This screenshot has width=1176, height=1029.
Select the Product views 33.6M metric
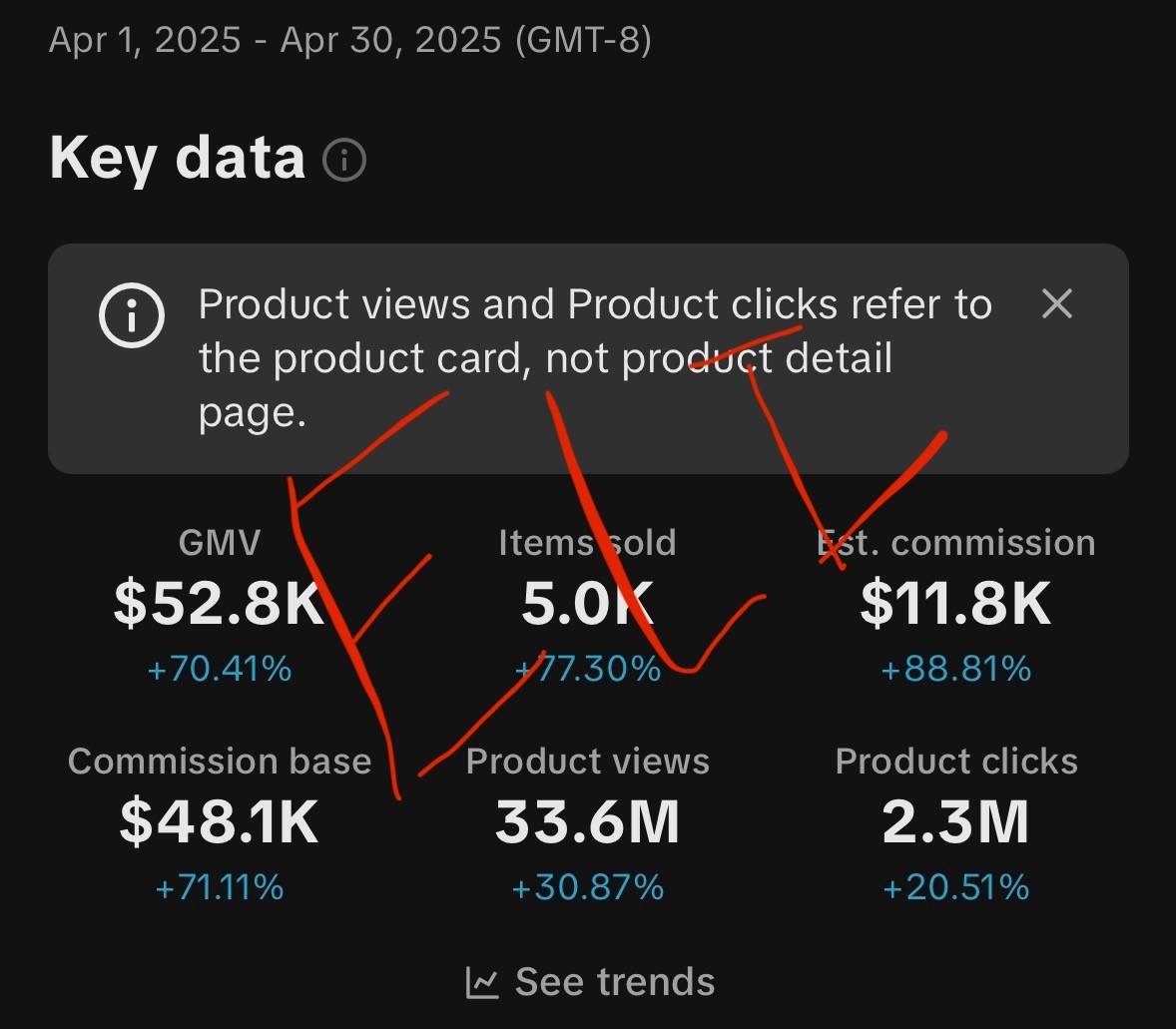[588, 823]
